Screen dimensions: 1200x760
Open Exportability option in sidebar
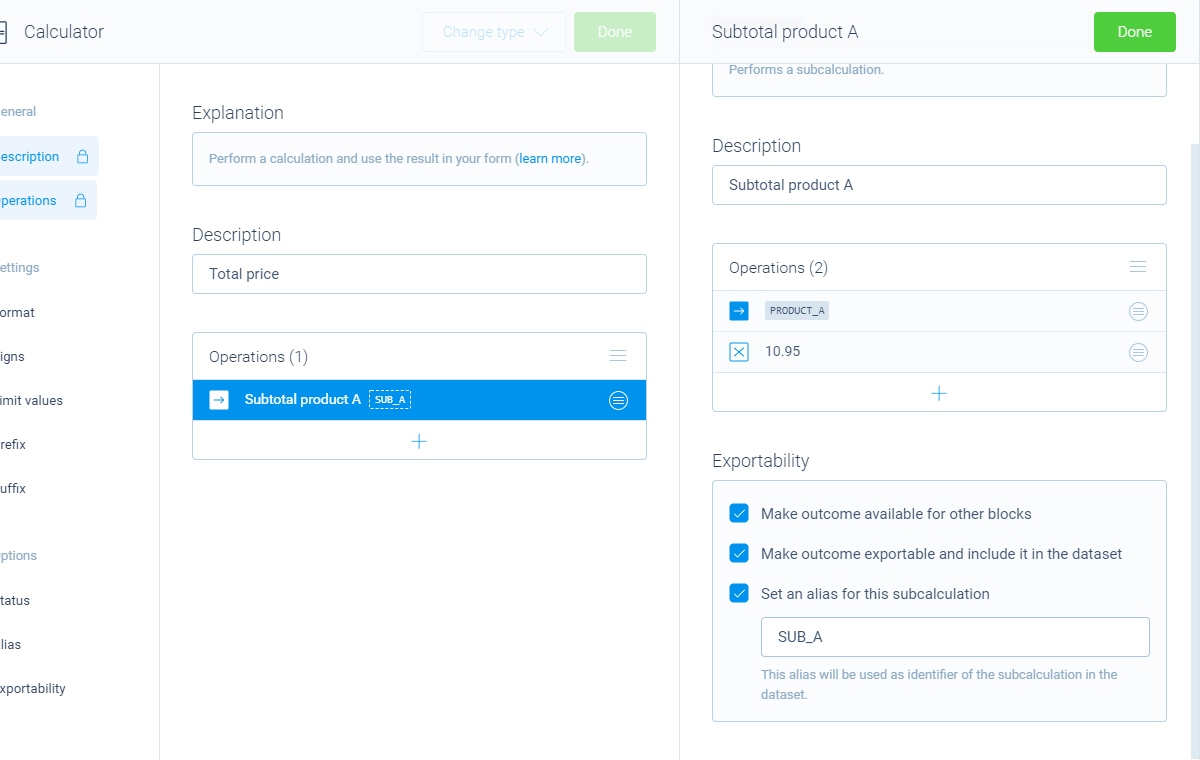pyautogui.click(x=33, y=689)
